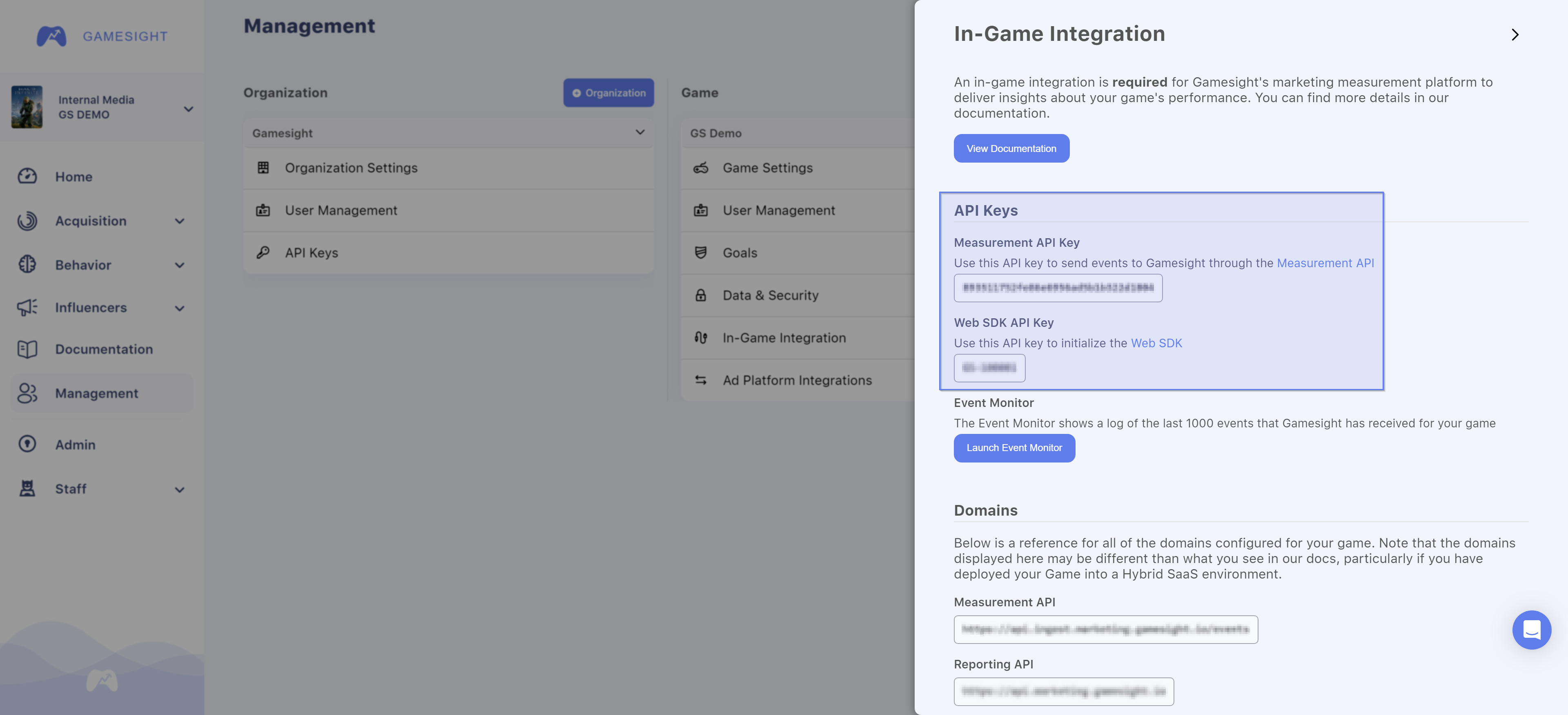The image size is (1568, 715).
Task: Click the Documentation book icon
Action: [x=27, y=349]
